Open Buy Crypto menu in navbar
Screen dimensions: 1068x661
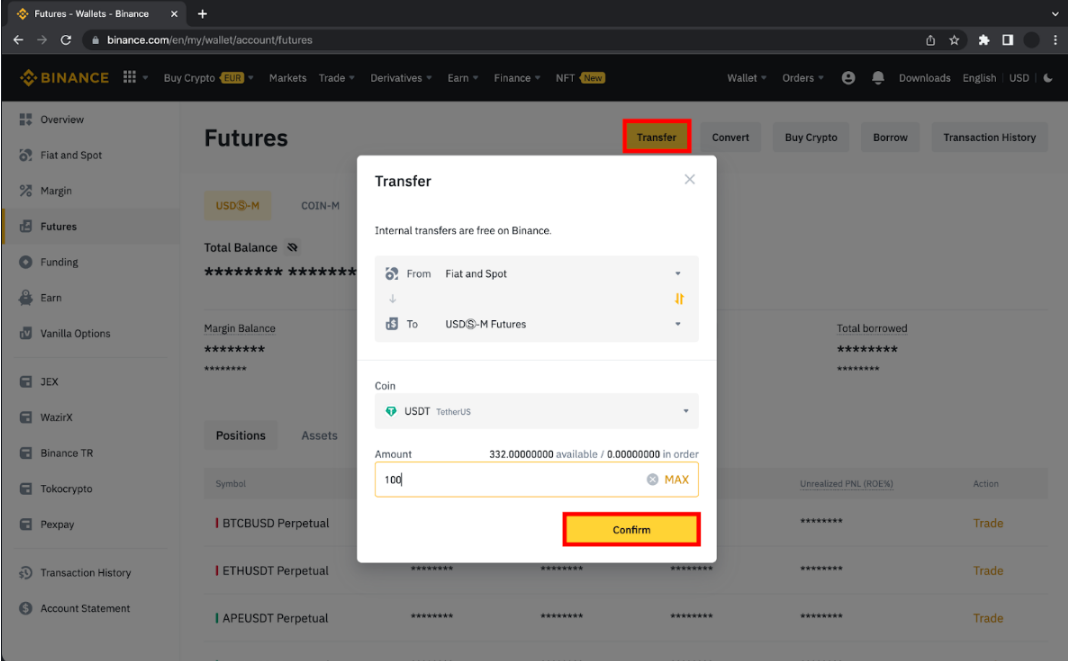click(x=208, y=78)
